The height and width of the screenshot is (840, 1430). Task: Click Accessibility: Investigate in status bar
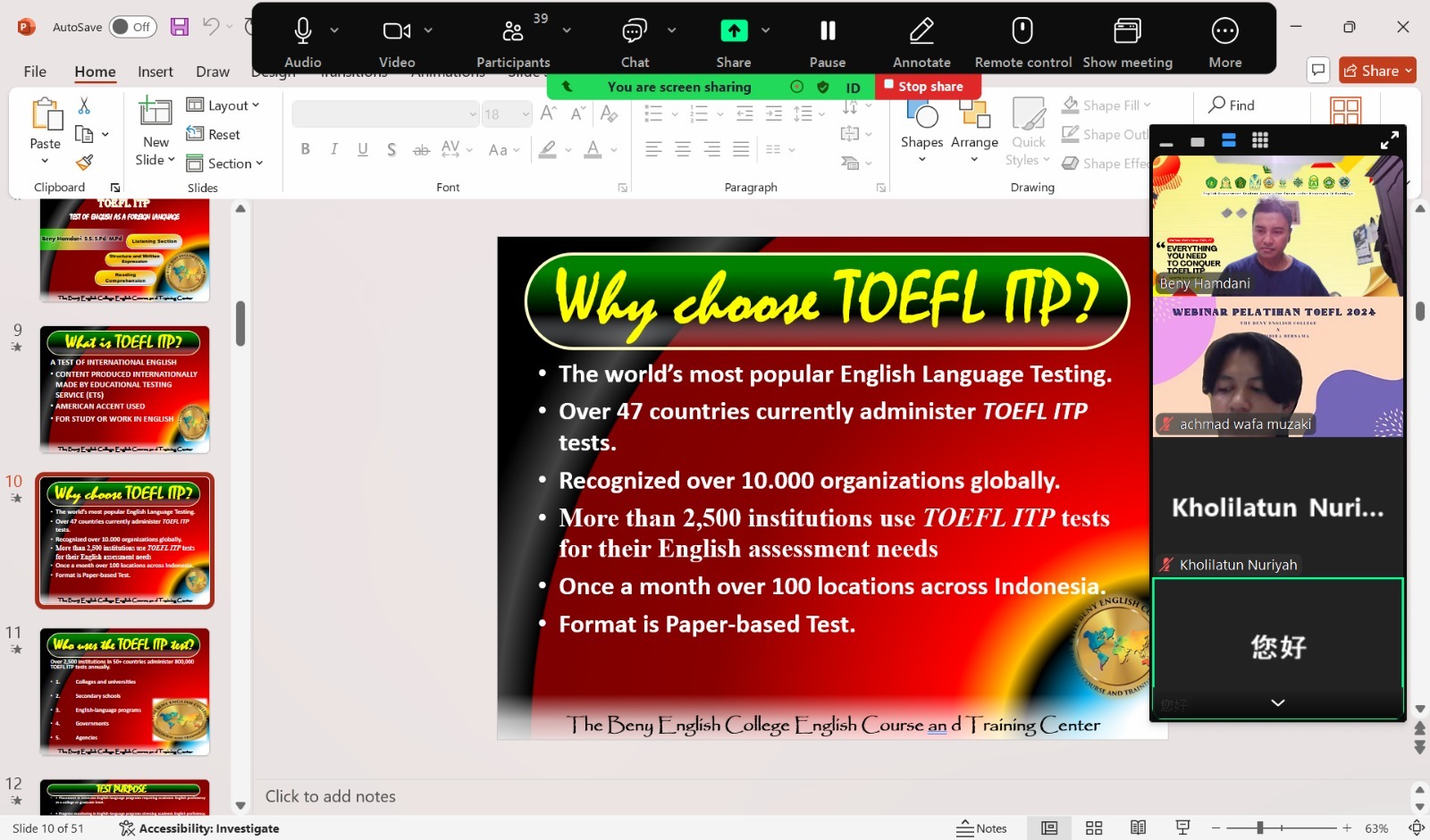click(199, 828)
